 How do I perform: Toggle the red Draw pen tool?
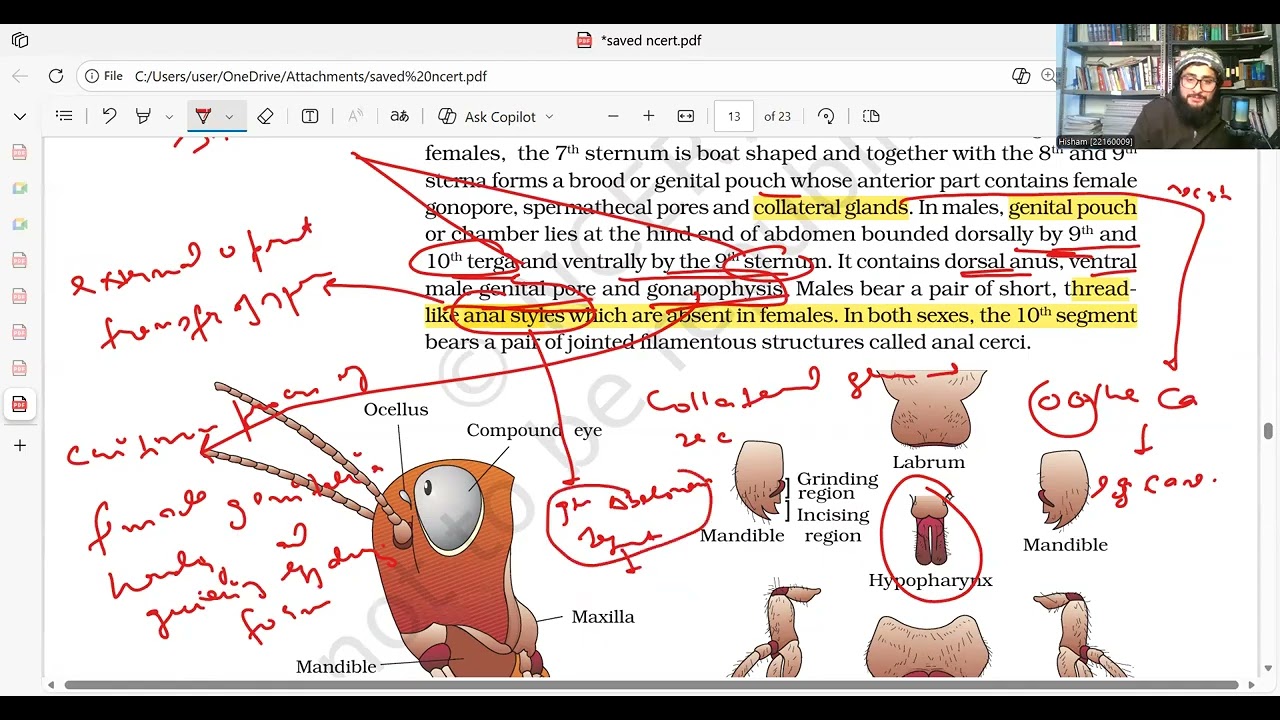pyautogui.click(x=203, y=116)
